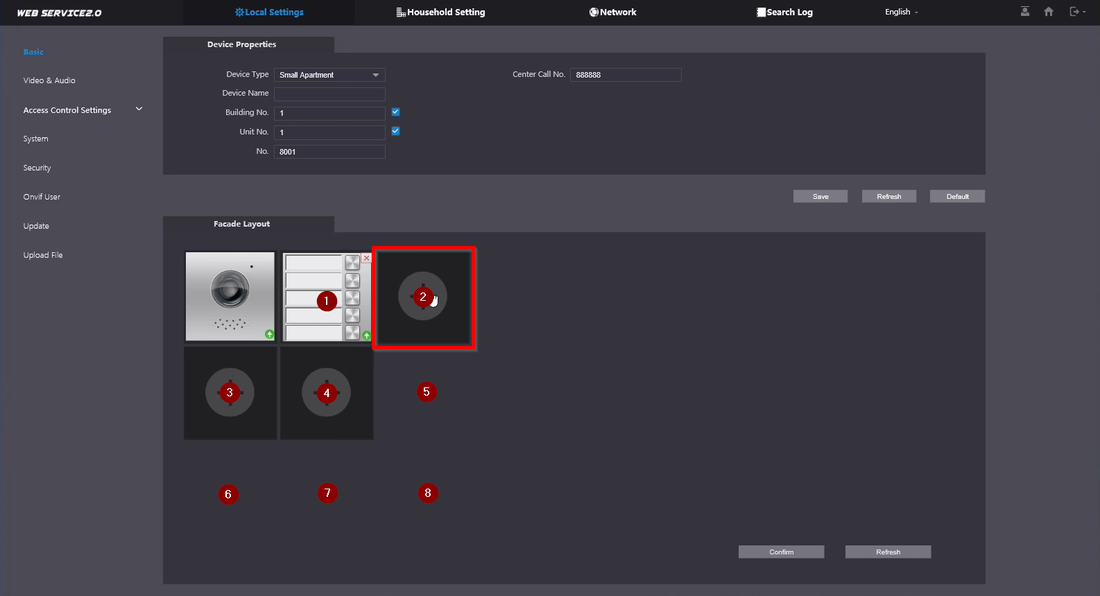Viewport: 1100px width, 596px height.
Task: Select the camera module thumbnail
Action: coord(230,296)
